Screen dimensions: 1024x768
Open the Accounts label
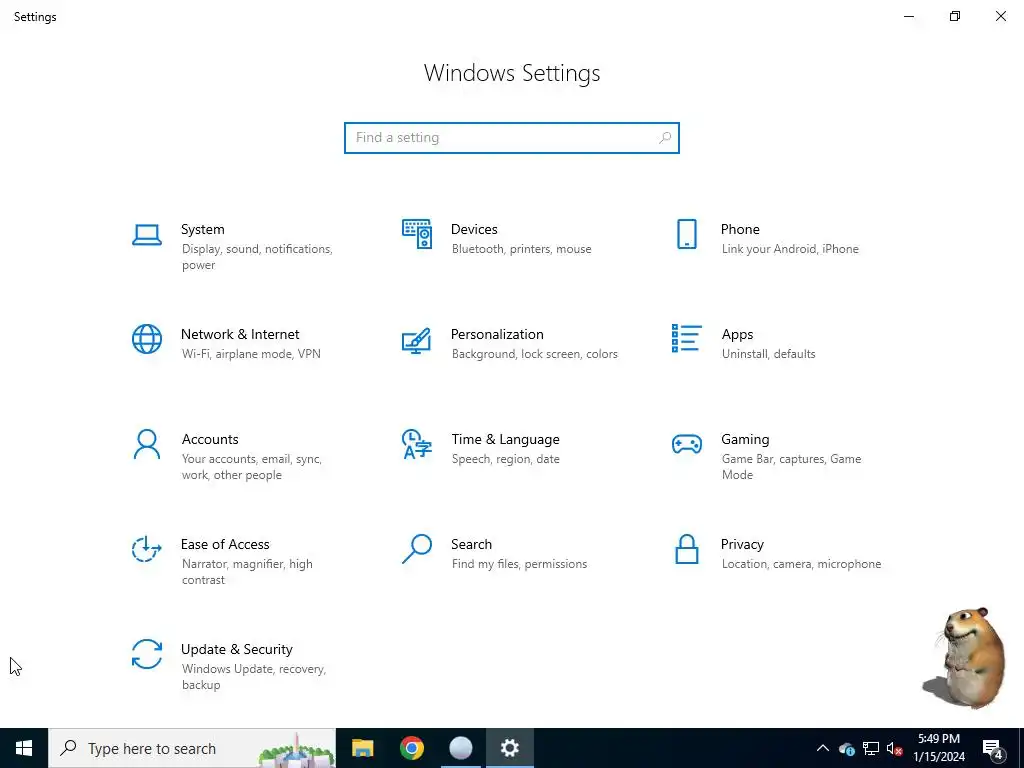pos(210,440)
